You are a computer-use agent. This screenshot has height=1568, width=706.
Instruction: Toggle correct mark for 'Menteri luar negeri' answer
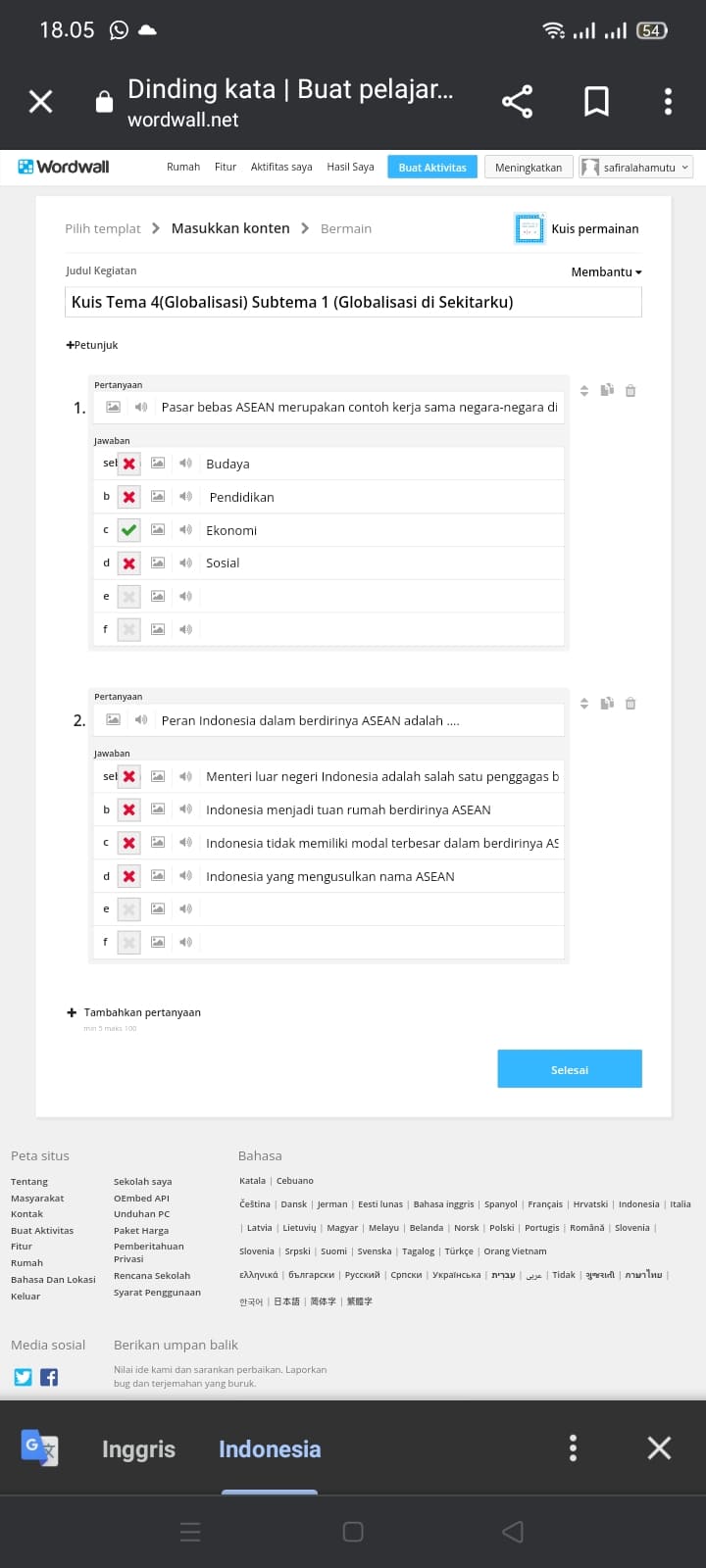[x=128, y=776]
